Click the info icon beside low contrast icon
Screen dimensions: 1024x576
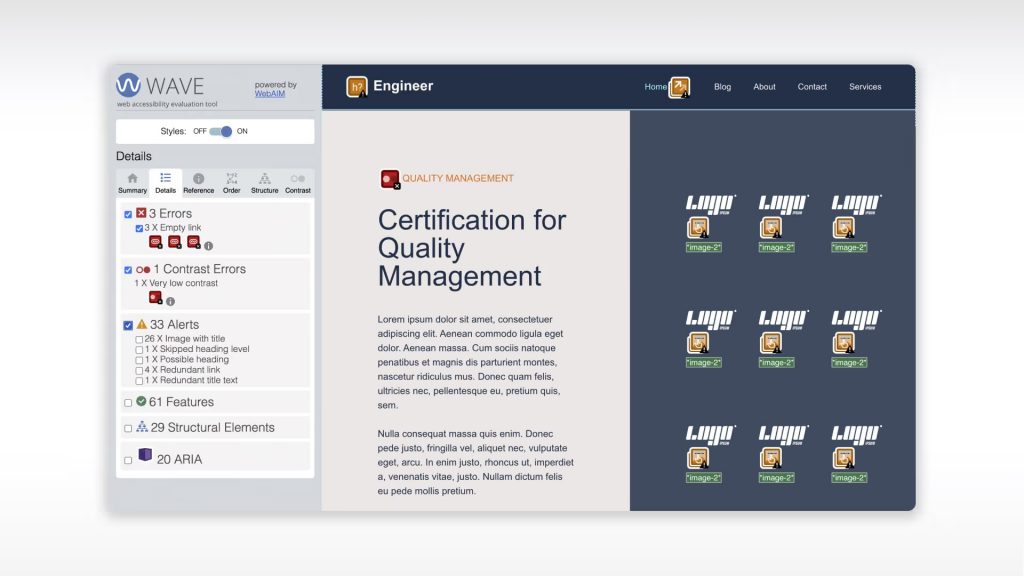tap(170, 301)
